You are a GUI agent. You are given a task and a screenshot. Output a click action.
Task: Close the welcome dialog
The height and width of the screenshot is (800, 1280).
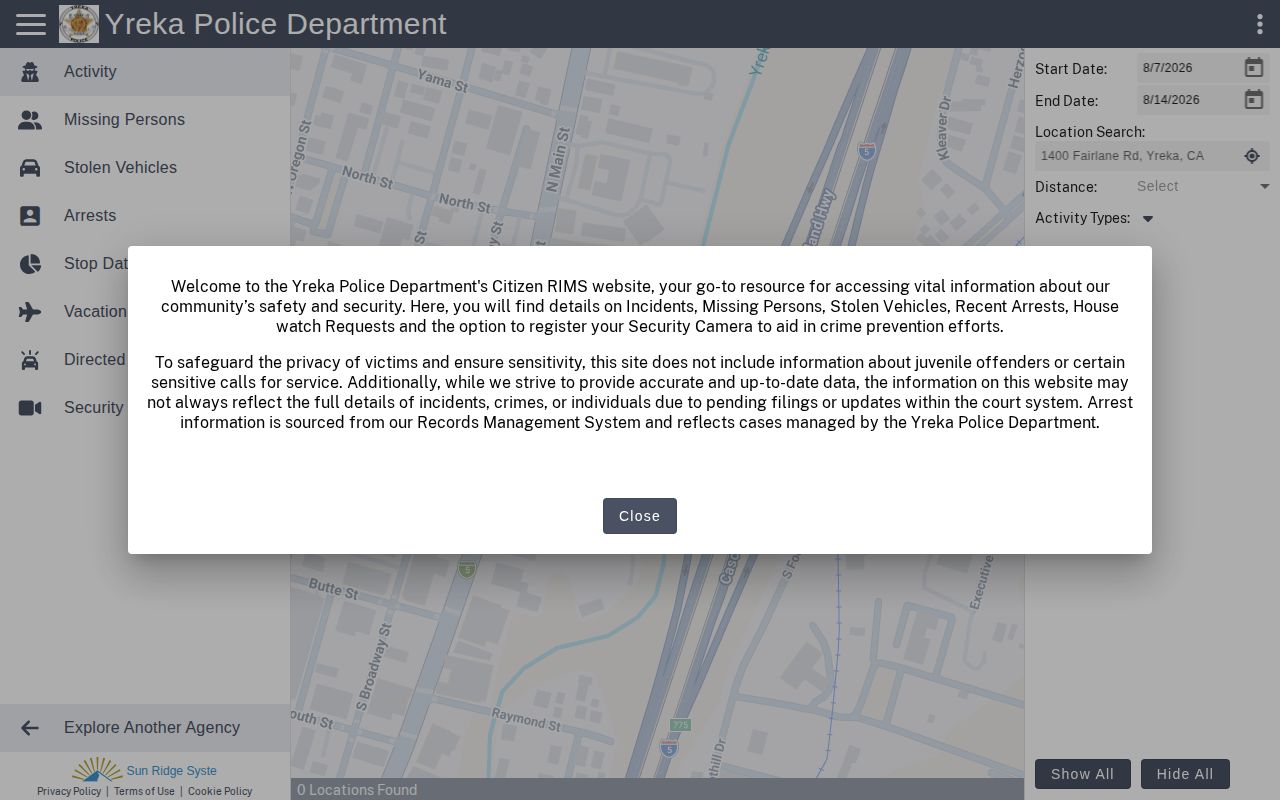coord(640,516)
